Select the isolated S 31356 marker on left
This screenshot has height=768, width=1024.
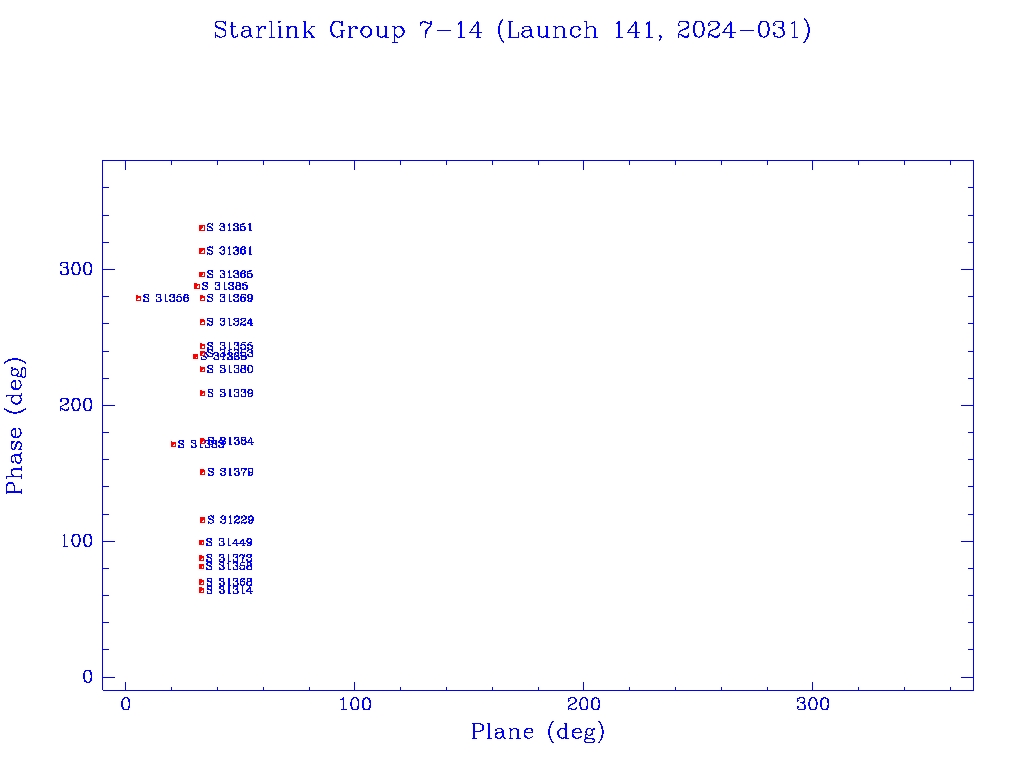139,298
